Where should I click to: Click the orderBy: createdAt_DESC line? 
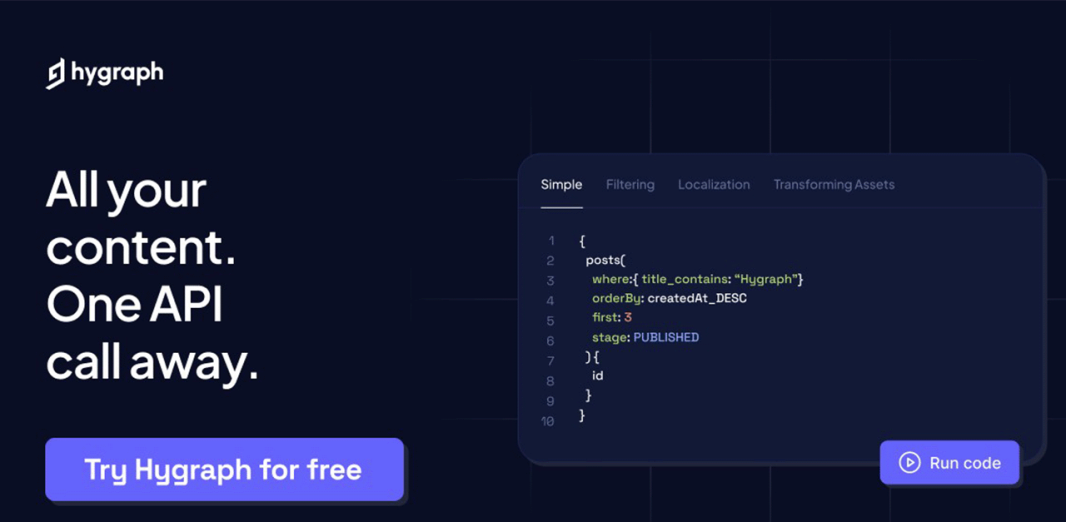click(x=669, y=298)
